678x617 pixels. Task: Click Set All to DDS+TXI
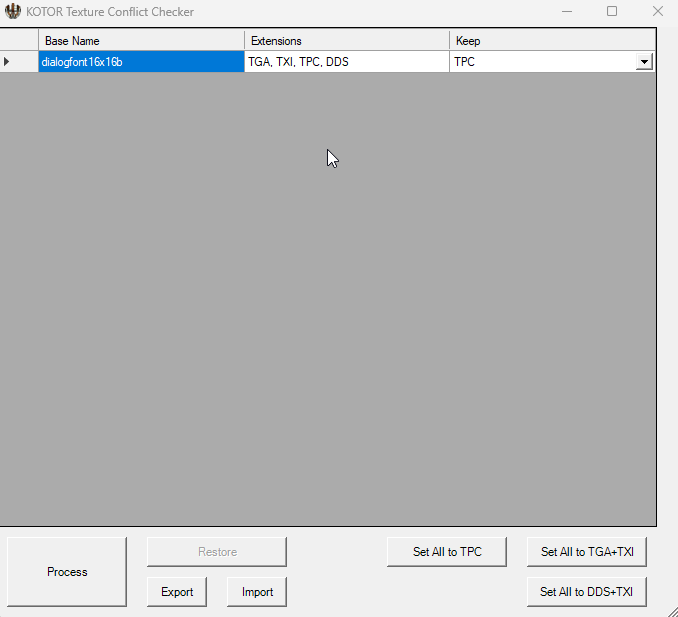tap(587, 591)
